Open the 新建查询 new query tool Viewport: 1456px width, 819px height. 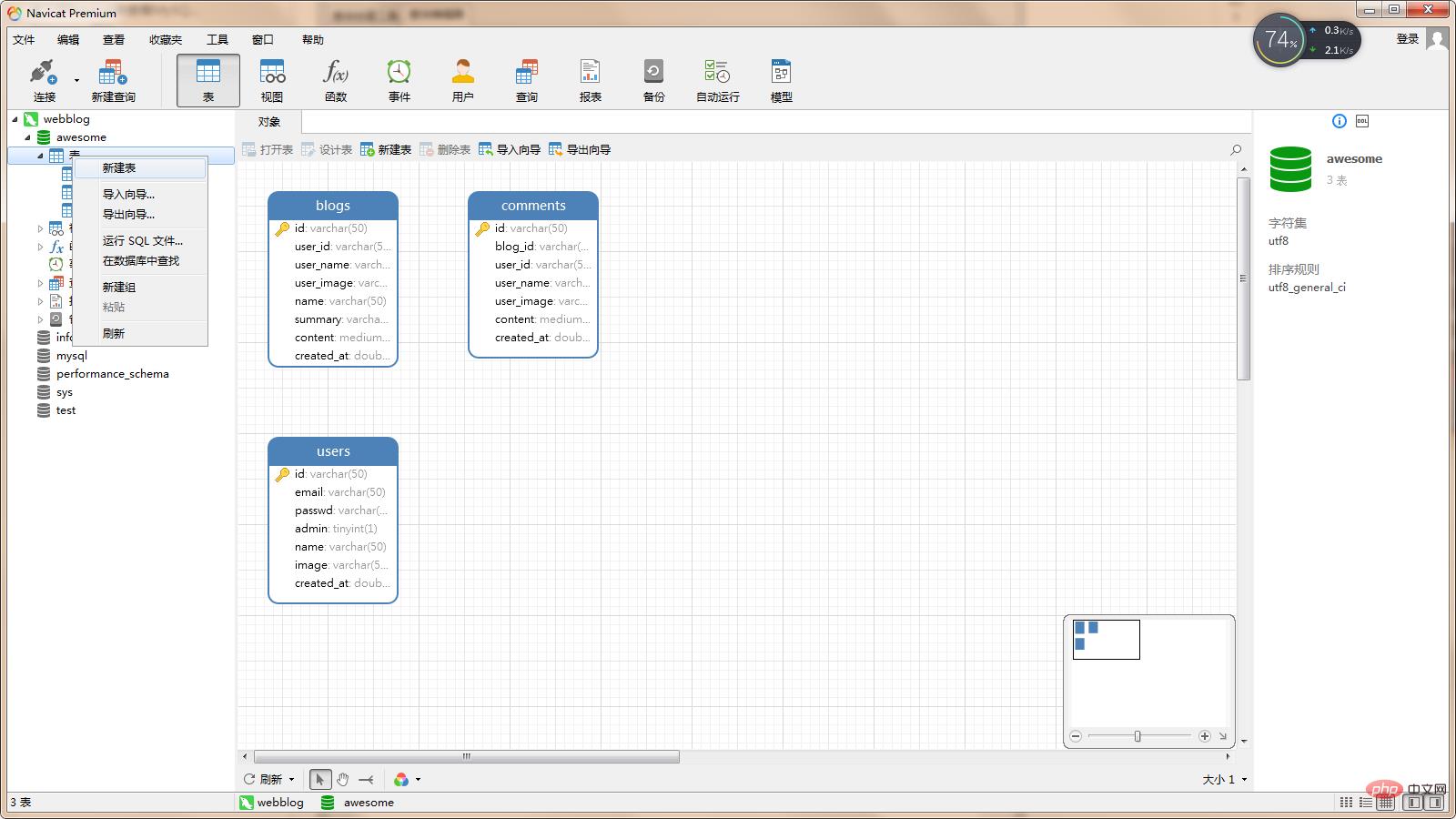(x=113, y=80)
